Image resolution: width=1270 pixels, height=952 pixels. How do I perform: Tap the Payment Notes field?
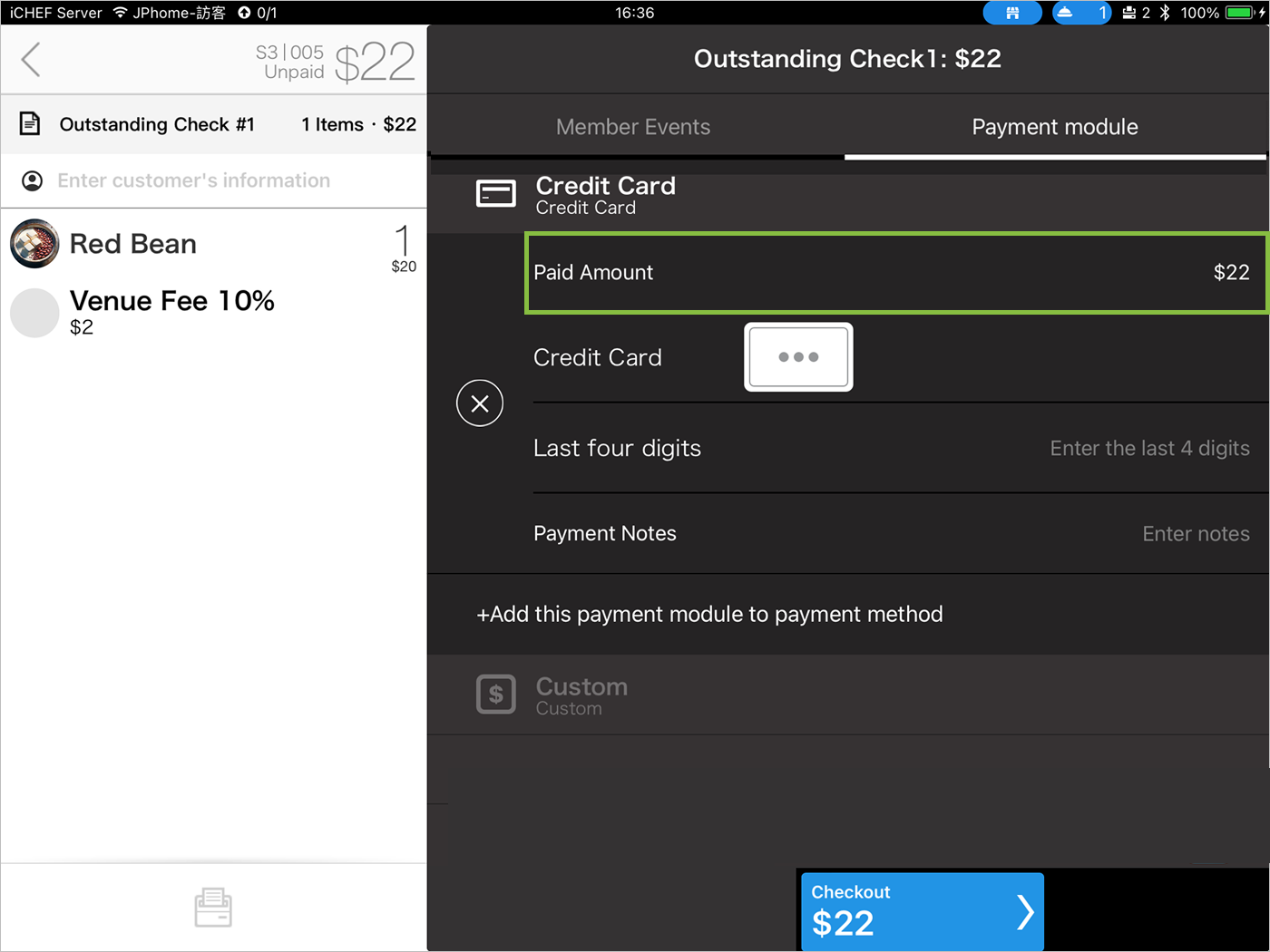click(x=1195, y=534)
